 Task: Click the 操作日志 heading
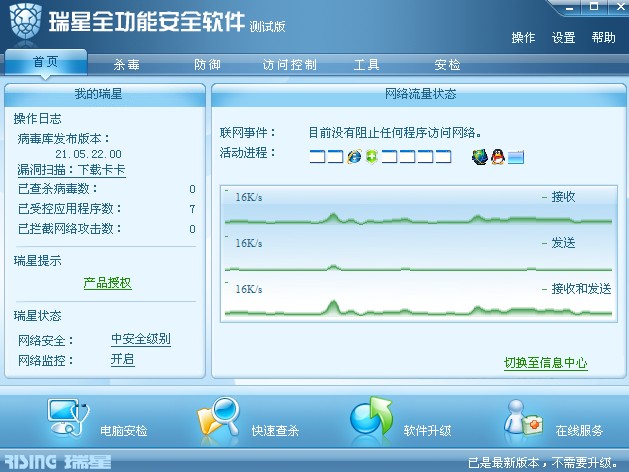pyautogui.click(x=37, y=119)
